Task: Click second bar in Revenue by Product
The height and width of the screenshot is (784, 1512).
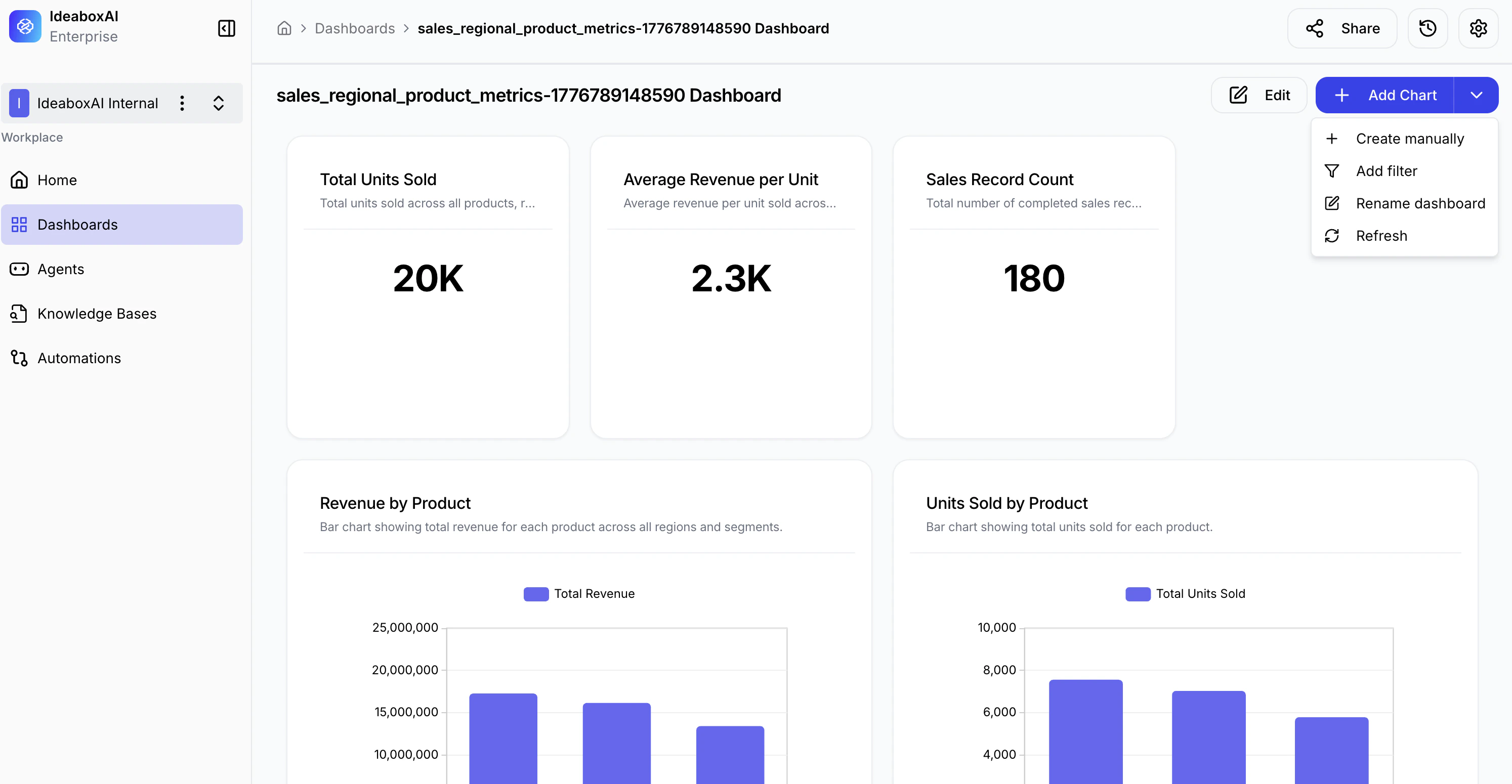Action: (616, 744)
